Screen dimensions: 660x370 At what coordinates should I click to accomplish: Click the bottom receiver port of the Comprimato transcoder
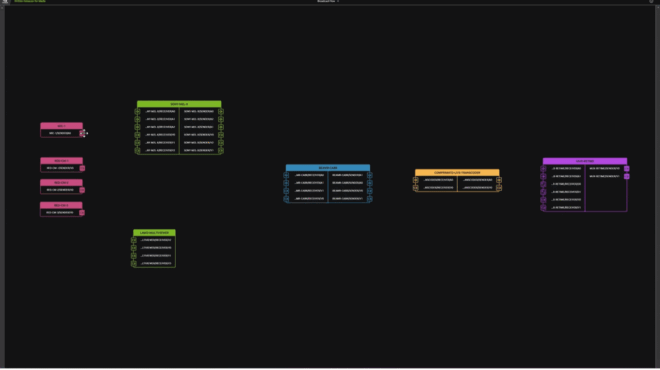click(x=415, y=188)
